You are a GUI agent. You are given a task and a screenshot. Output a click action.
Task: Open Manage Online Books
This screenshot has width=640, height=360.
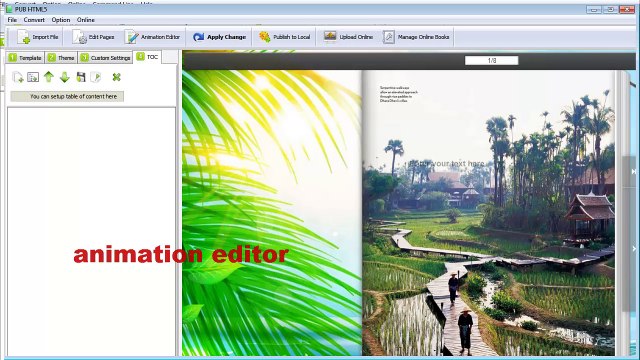click(416, 37)
